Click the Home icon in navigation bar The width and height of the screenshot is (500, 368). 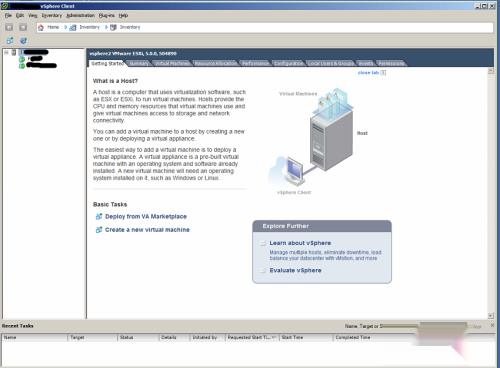41,27
